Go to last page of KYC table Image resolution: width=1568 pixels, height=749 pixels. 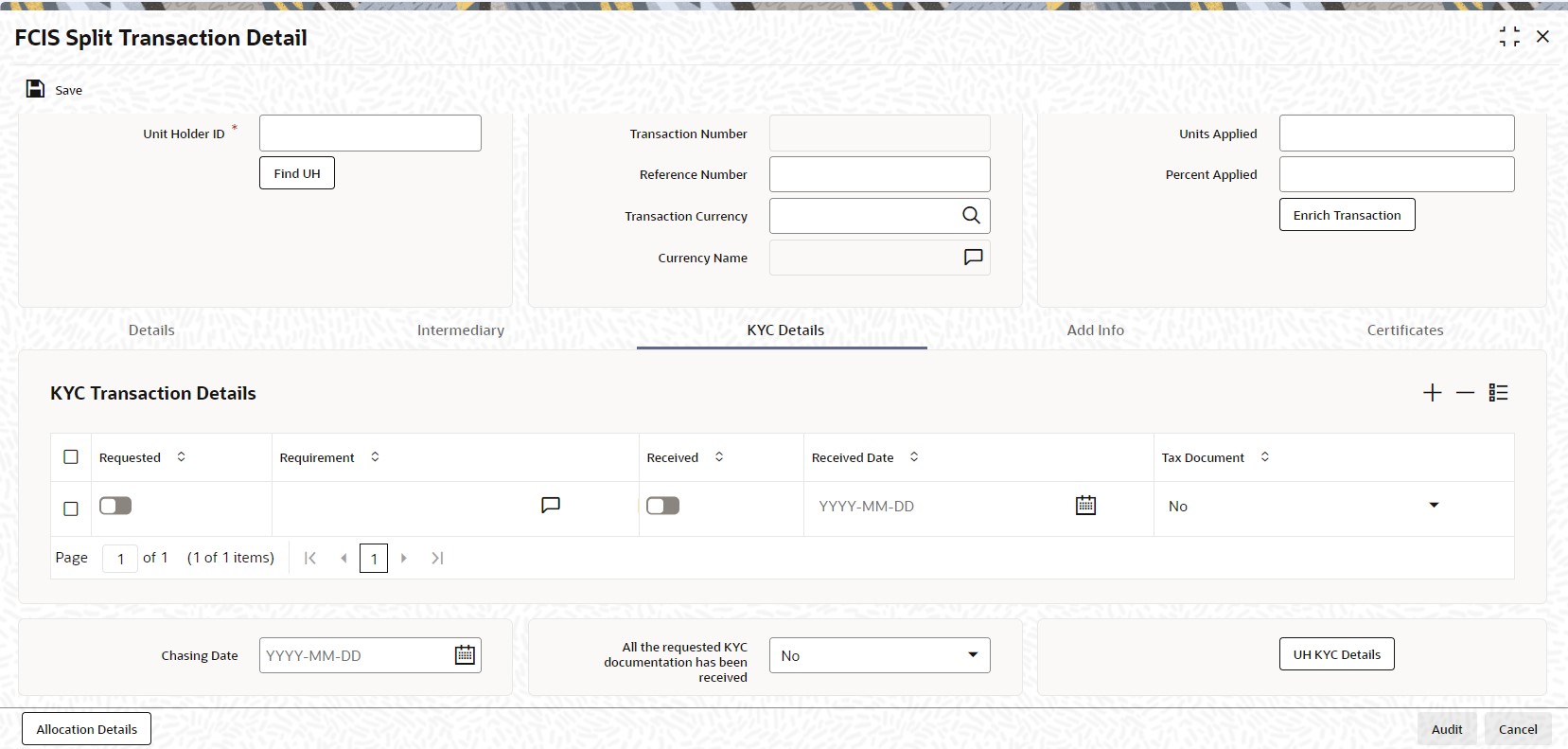437,558
